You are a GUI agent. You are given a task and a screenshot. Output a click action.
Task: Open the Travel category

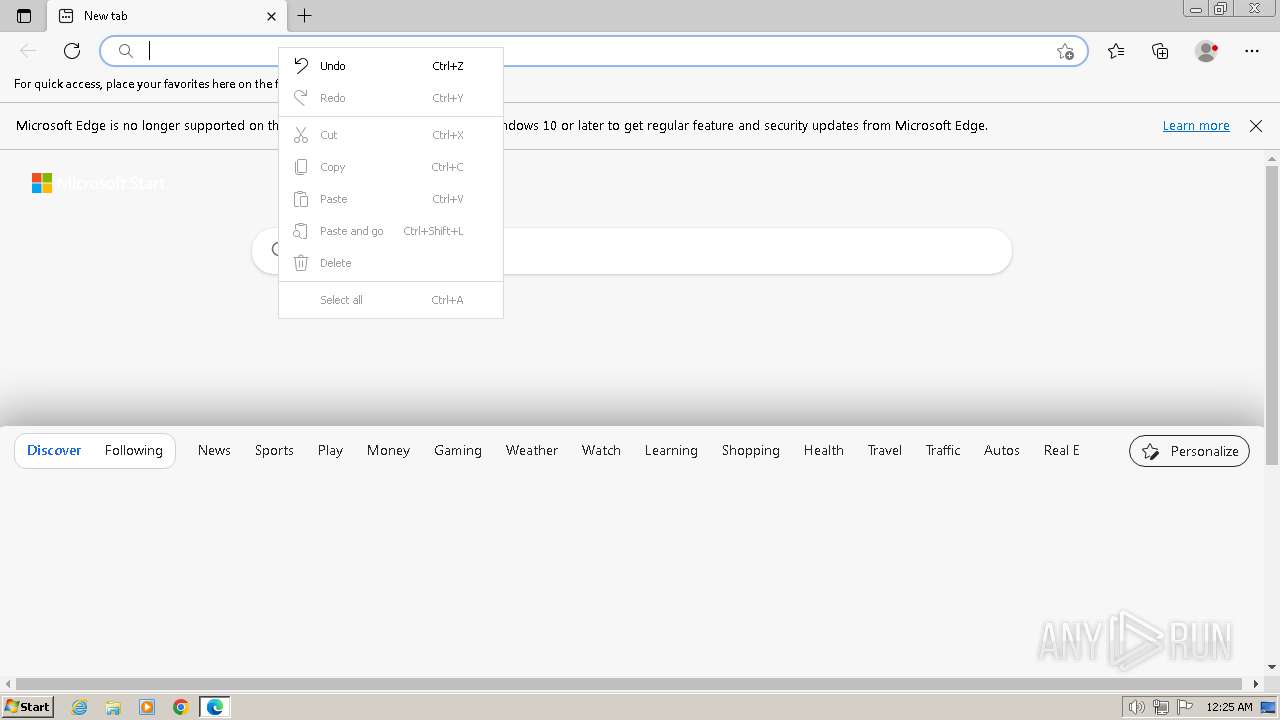point(885,451)
